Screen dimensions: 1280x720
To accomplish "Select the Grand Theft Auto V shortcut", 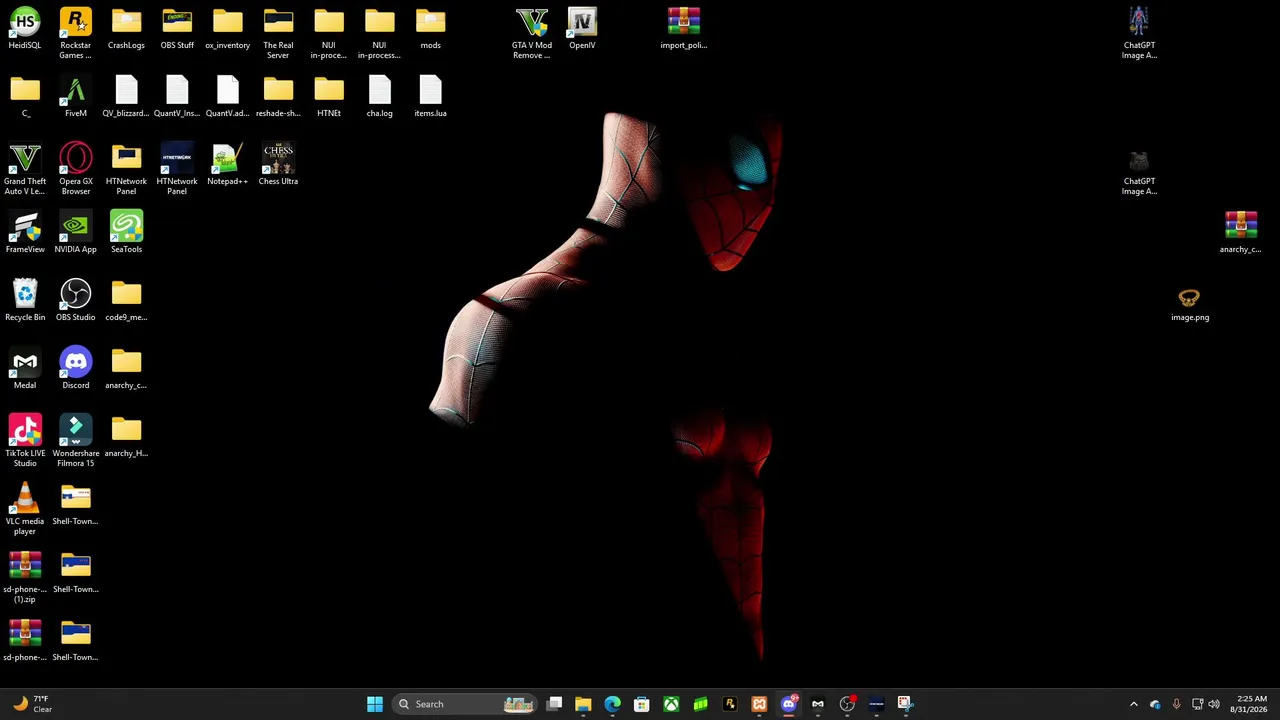I will pos(25,169).
